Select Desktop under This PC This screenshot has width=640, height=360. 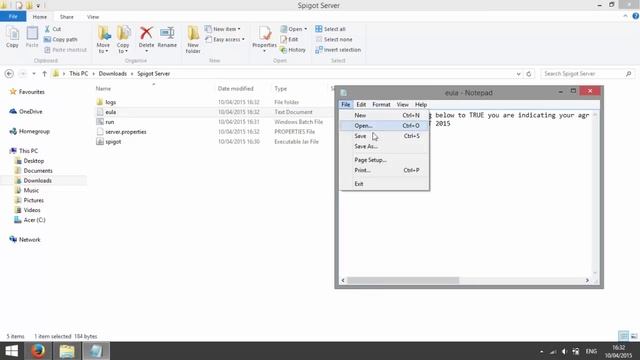coord(29,161)
